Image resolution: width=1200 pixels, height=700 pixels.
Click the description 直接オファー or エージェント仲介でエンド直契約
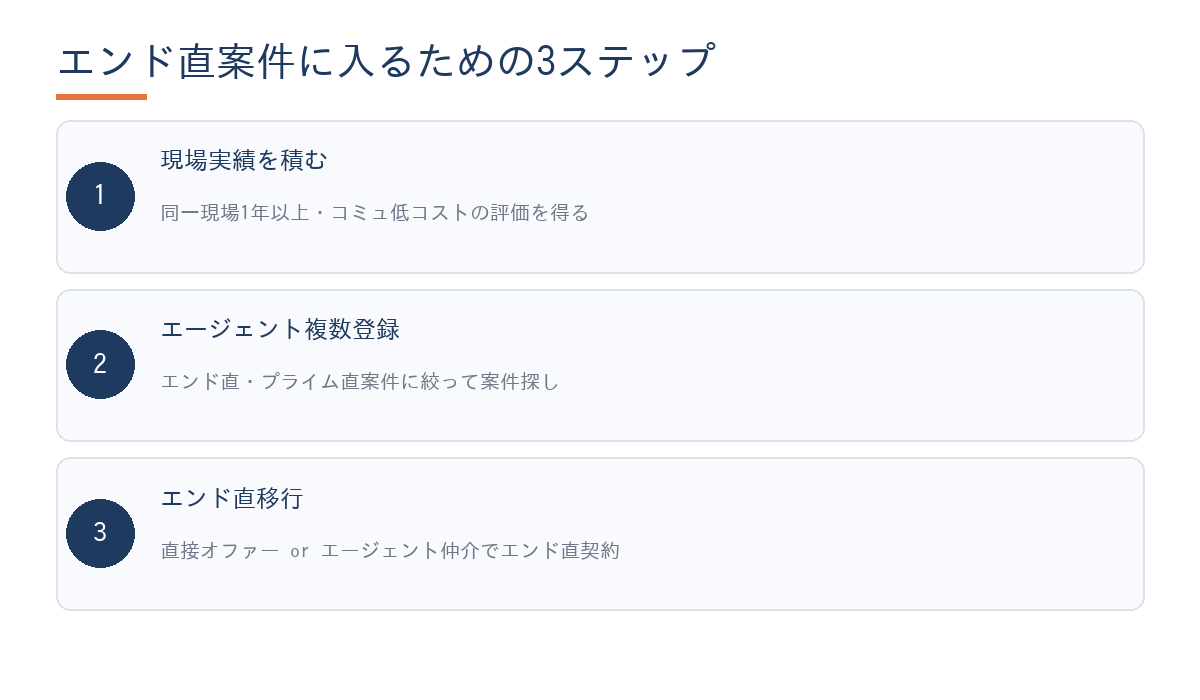[391, 550]
